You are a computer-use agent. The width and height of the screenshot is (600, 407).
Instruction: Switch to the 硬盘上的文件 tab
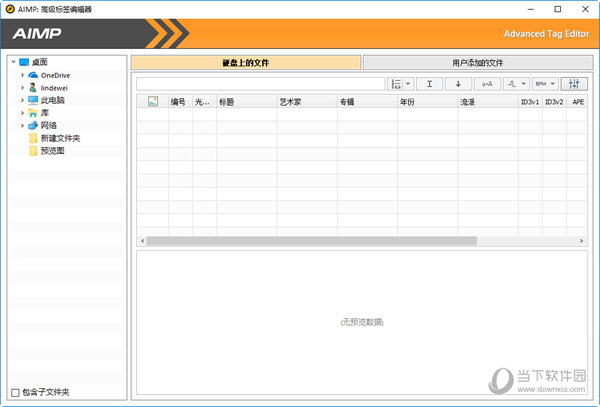tap(245, 63)
